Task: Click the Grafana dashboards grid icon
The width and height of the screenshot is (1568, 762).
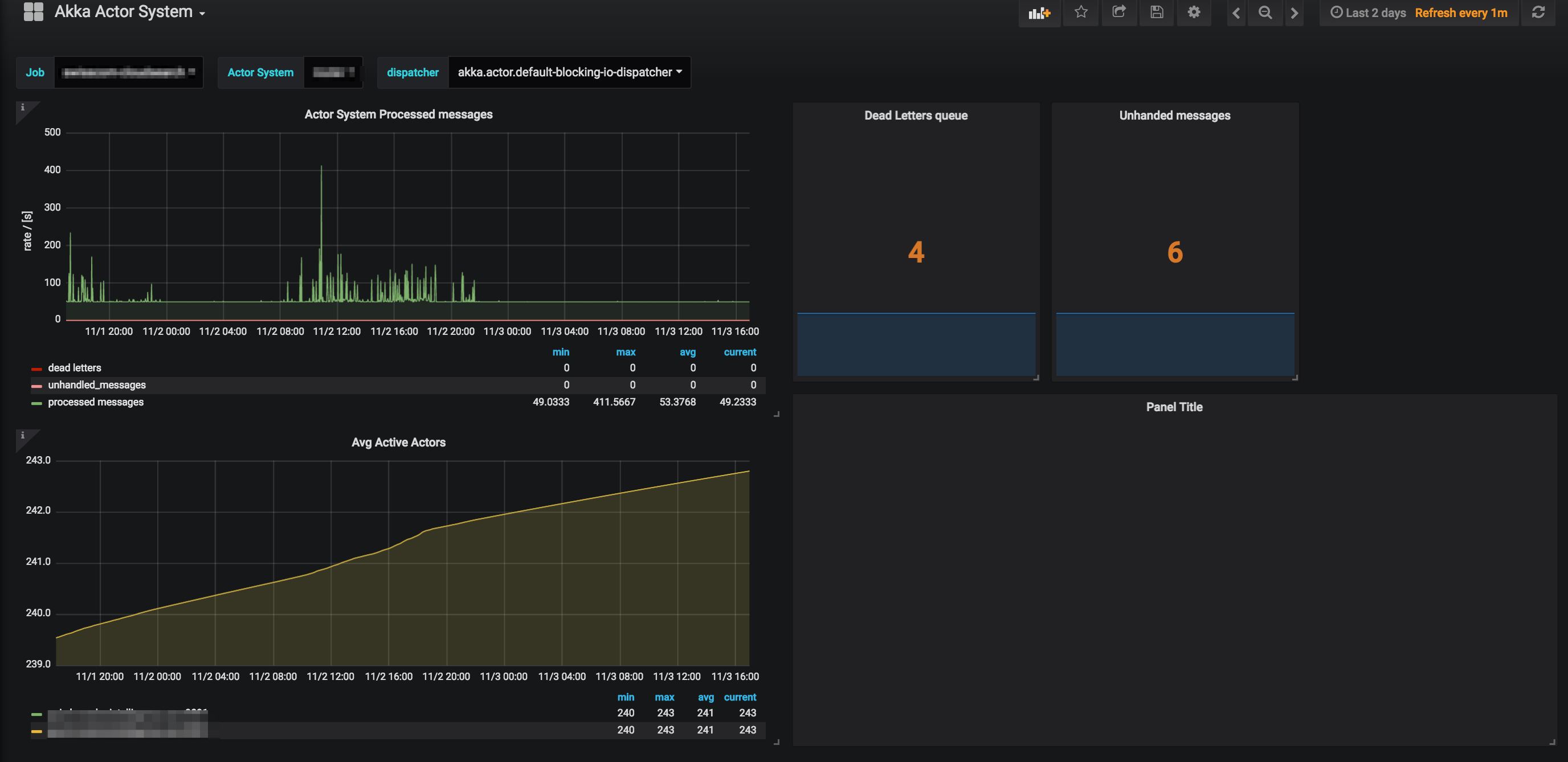Action: pos(34,11)
